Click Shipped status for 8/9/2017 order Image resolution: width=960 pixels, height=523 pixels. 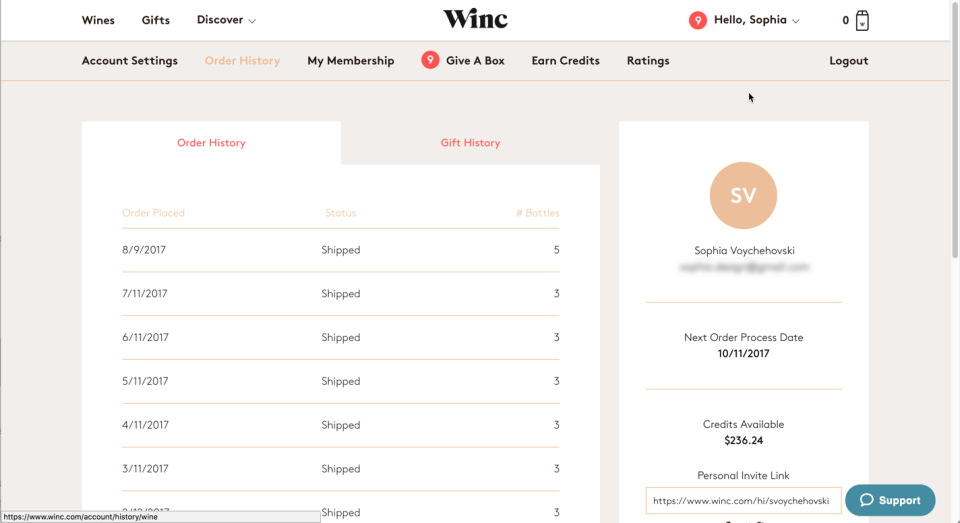[340, 250]
